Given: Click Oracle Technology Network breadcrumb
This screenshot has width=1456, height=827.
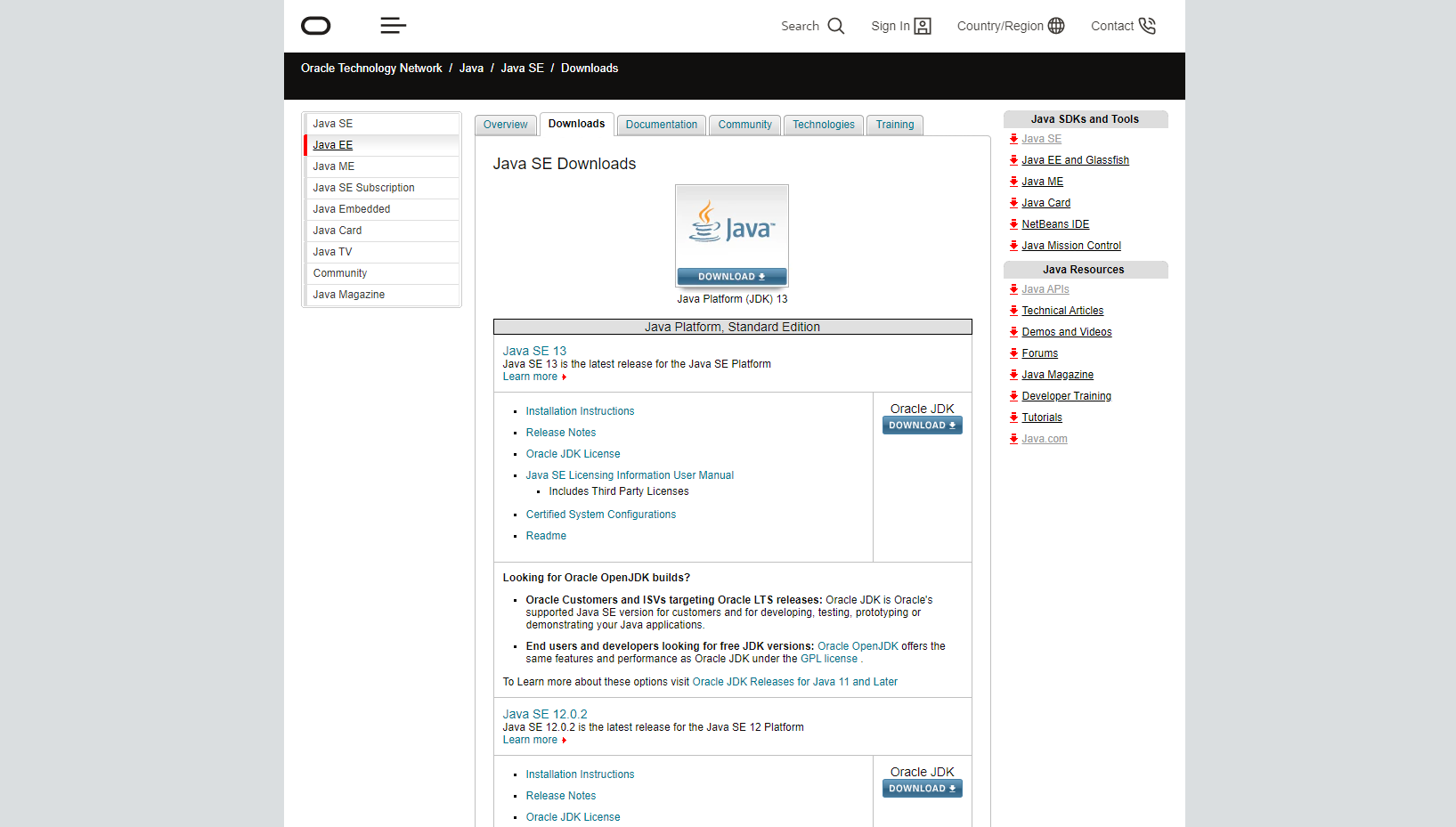Looking at the screenshot, I should click(x=371, y=69).
